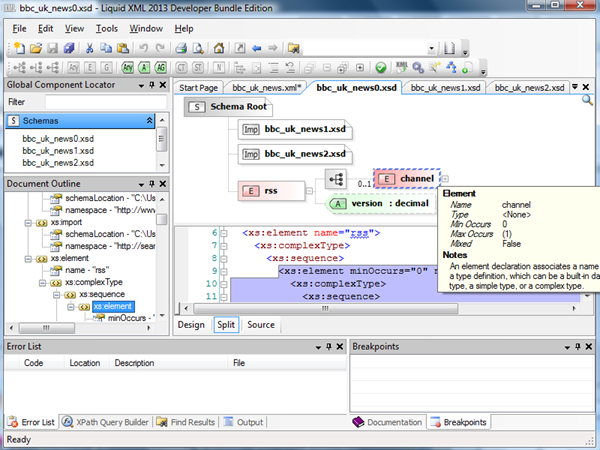The width and height of the screenshot is (600, 450).
Task: Cut selection with the scissors icon
Action: pos(89,48)
